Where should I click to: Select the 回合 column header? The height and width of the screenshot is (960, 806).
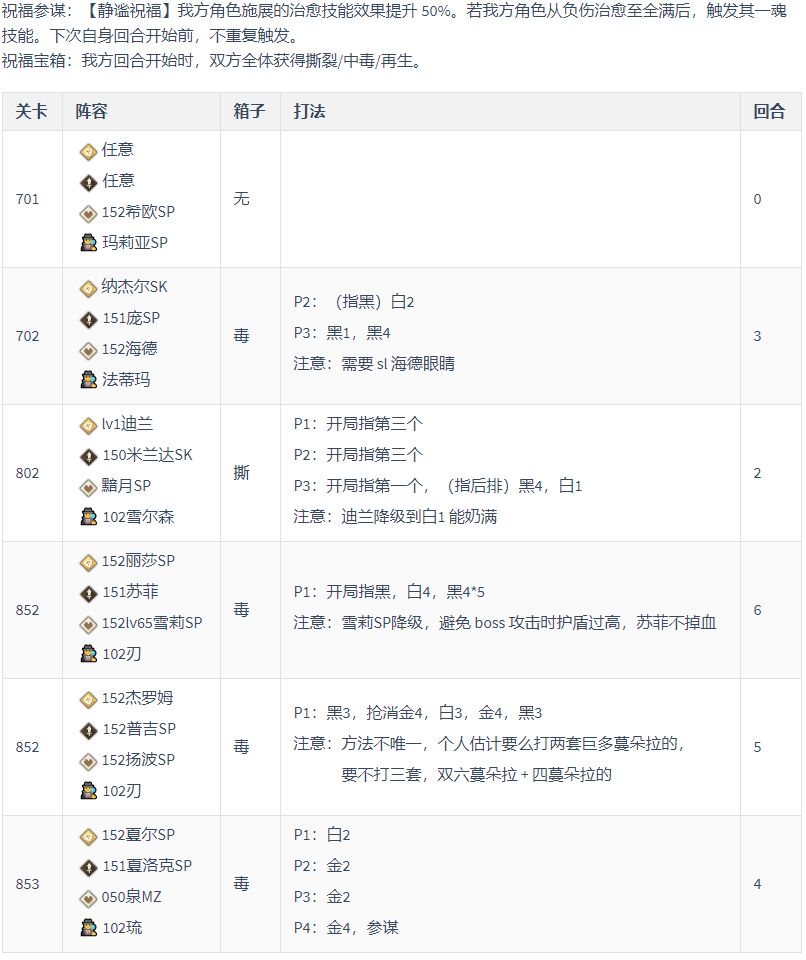point(769,111)
